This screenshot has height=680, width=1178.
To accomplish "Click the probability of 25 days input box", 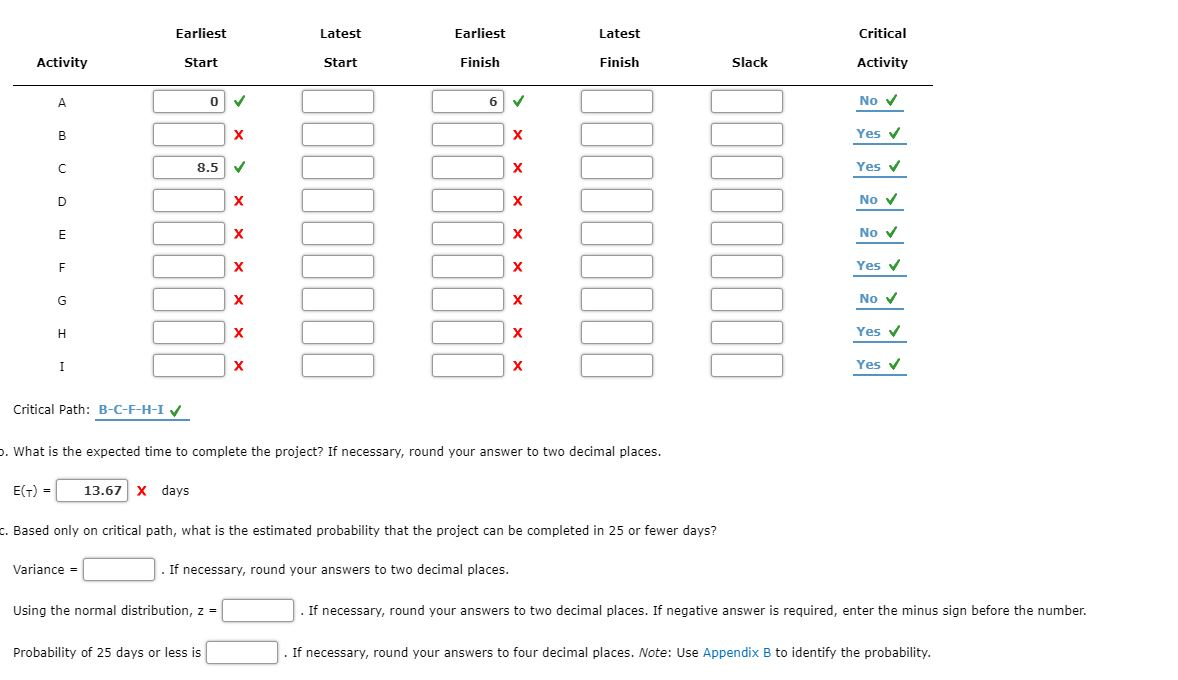I will coord(242,652).
